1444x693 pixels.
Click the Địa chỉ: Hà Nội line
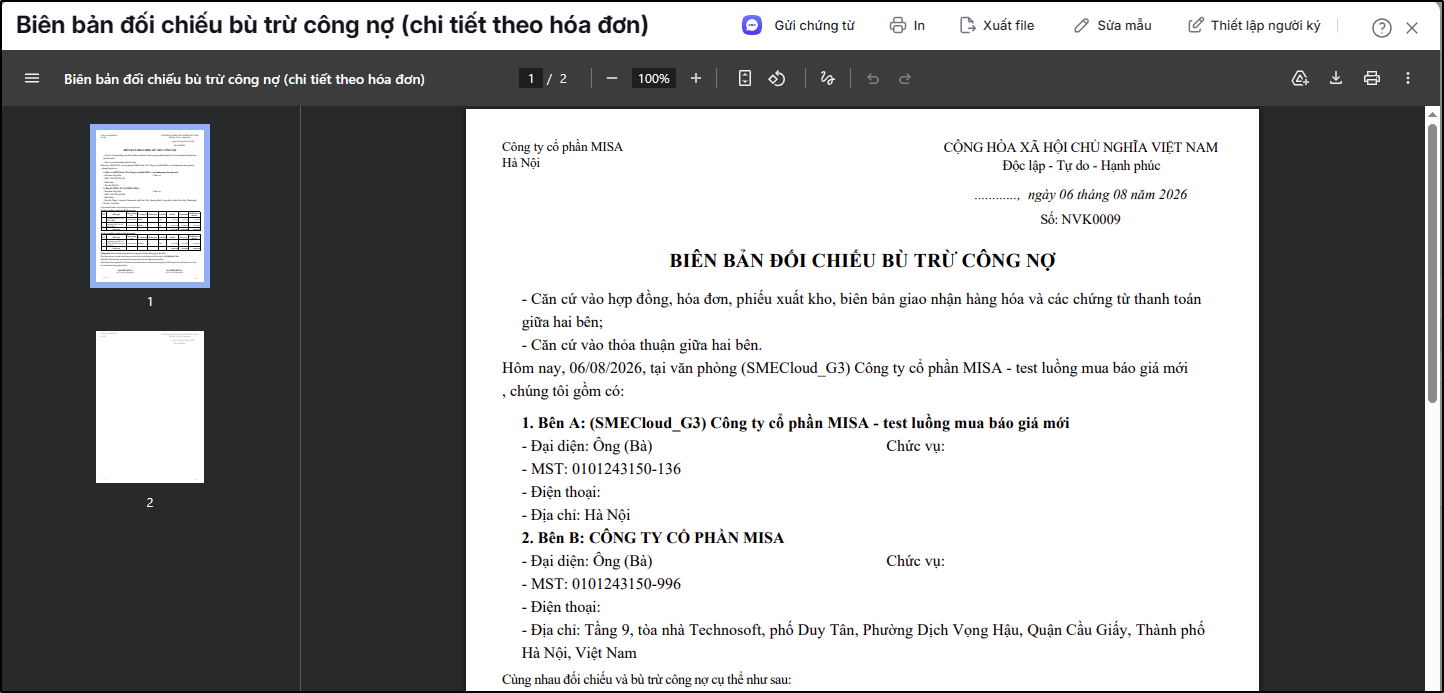coord(576,515)
